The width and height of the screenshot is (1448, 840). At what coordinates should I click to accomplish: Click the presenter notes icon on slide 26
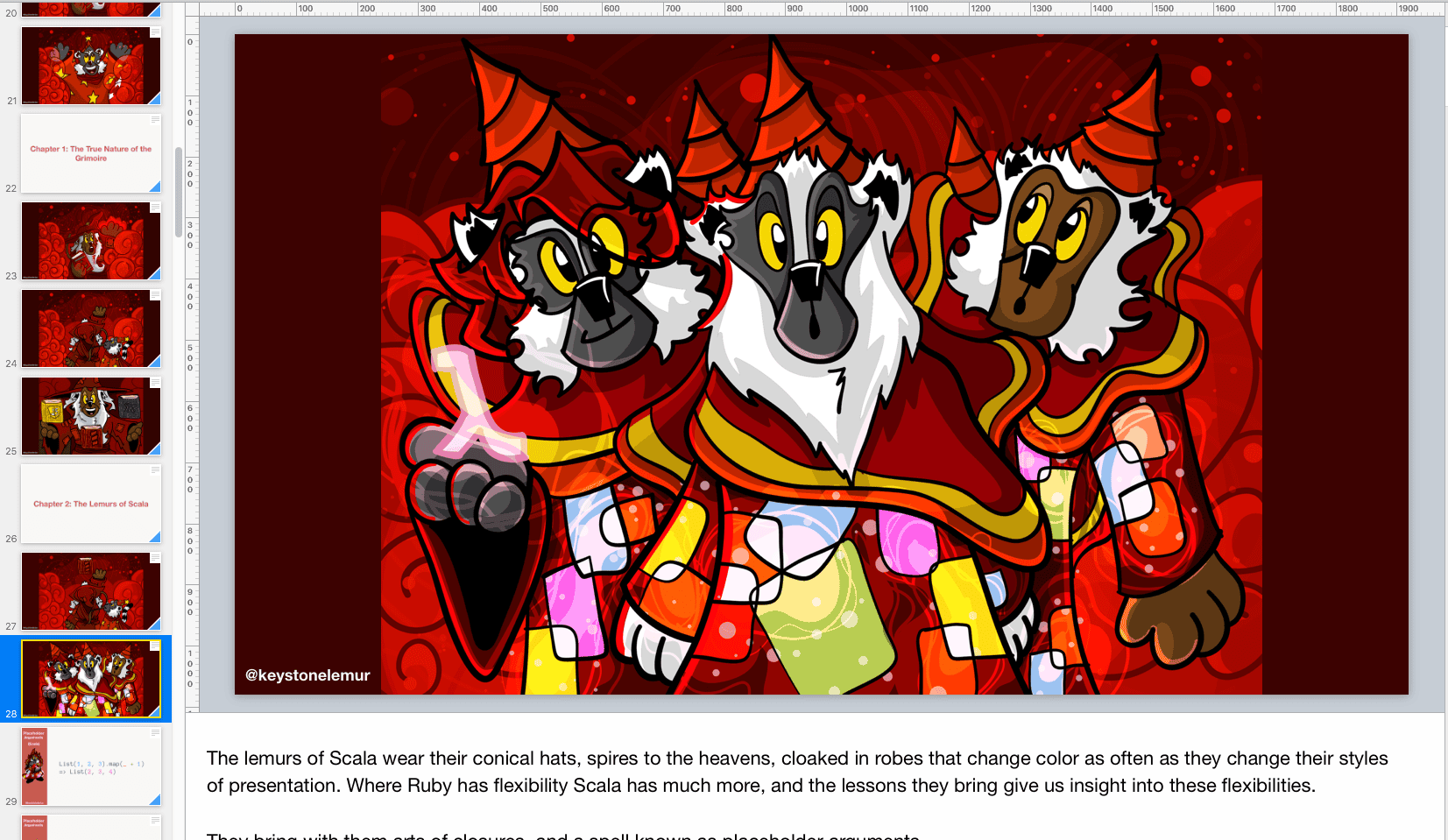click(155, 470)
